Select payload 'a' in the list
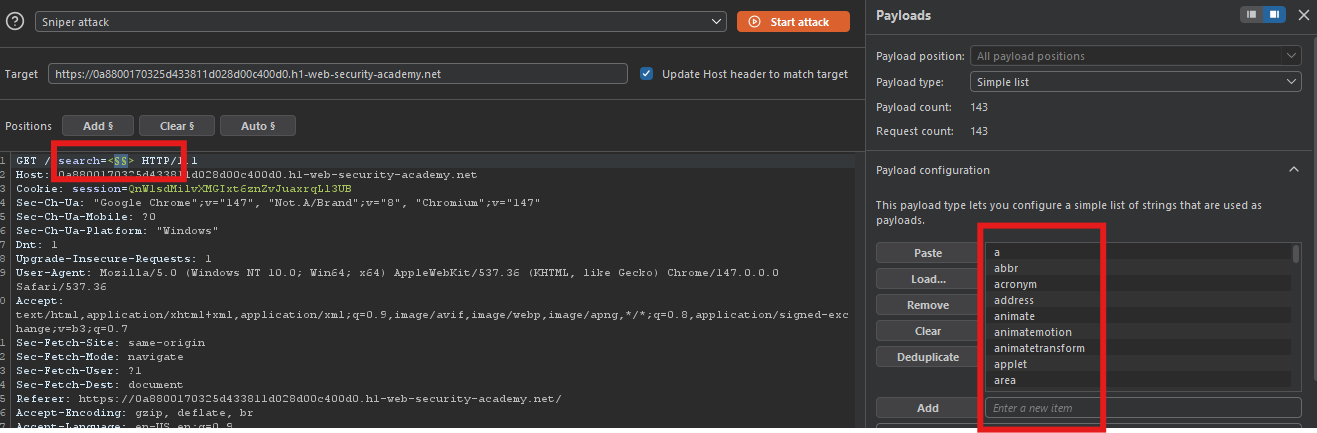This screenshot has width=1317, height=433. 1138,253
